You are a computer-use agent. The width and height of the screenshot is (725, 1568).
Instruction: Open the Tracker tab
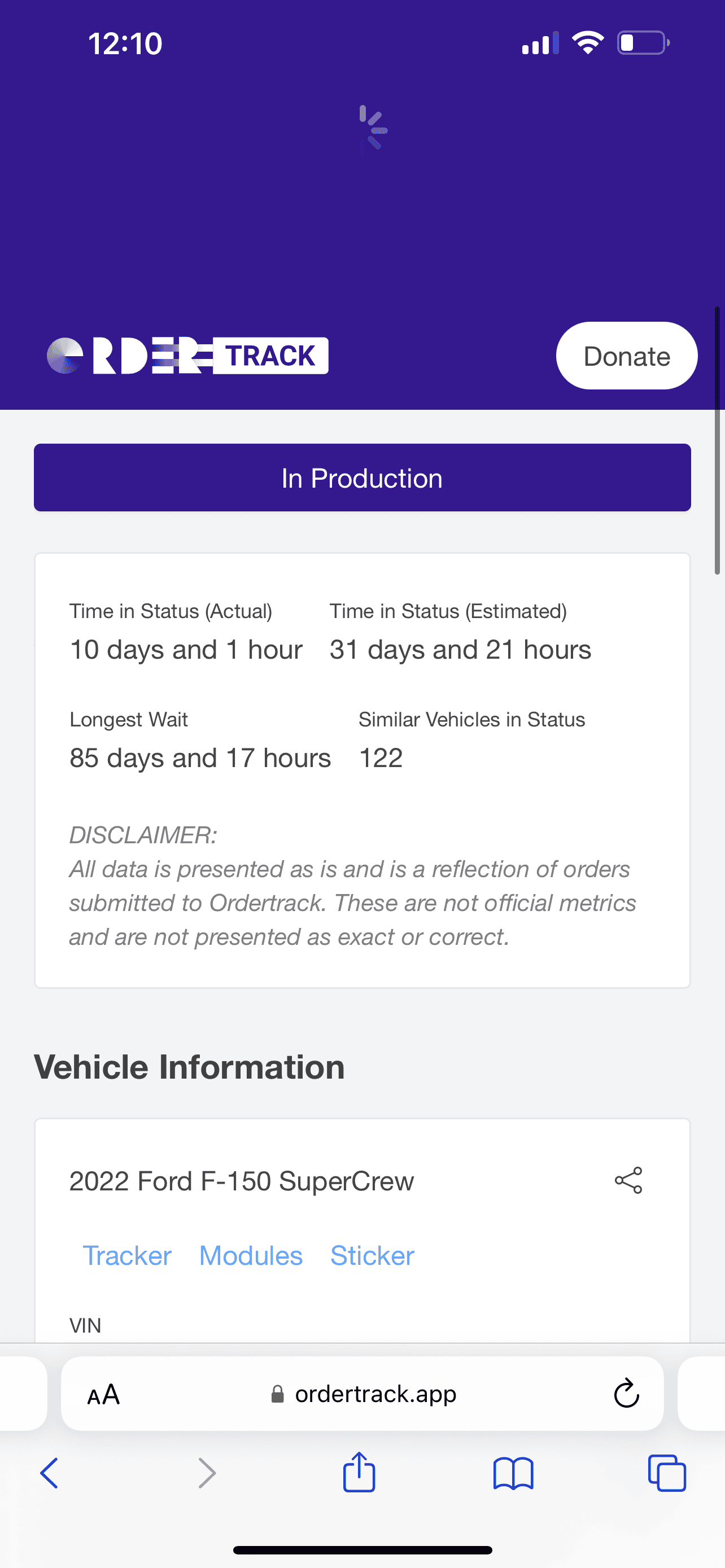pos(127,1256)
